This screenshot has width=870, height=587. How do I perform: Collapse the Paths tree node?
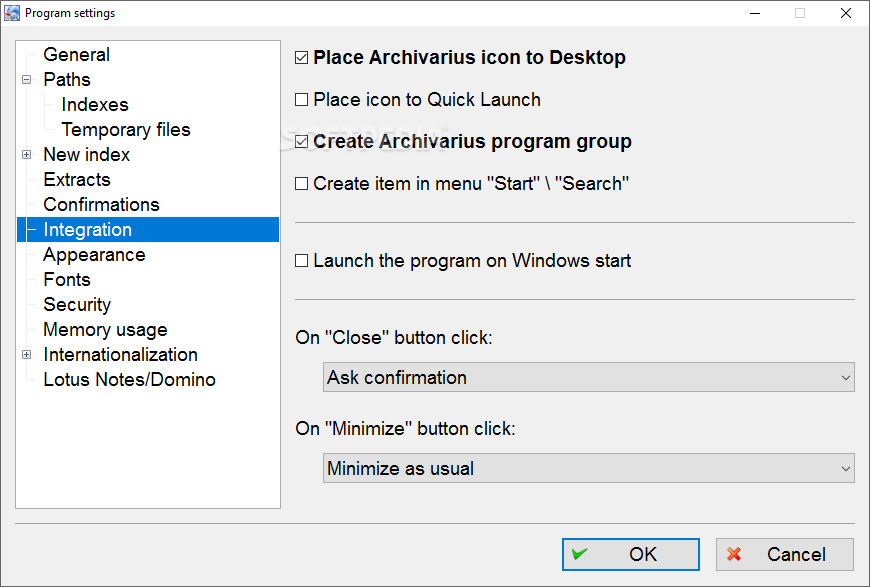click(x=27, y=79)
